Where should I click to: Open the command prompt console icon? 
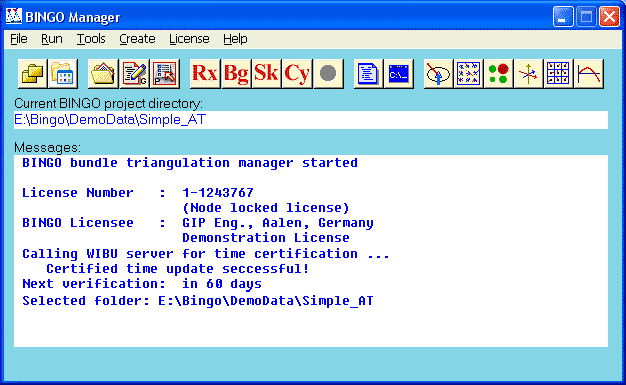[399, 74]
